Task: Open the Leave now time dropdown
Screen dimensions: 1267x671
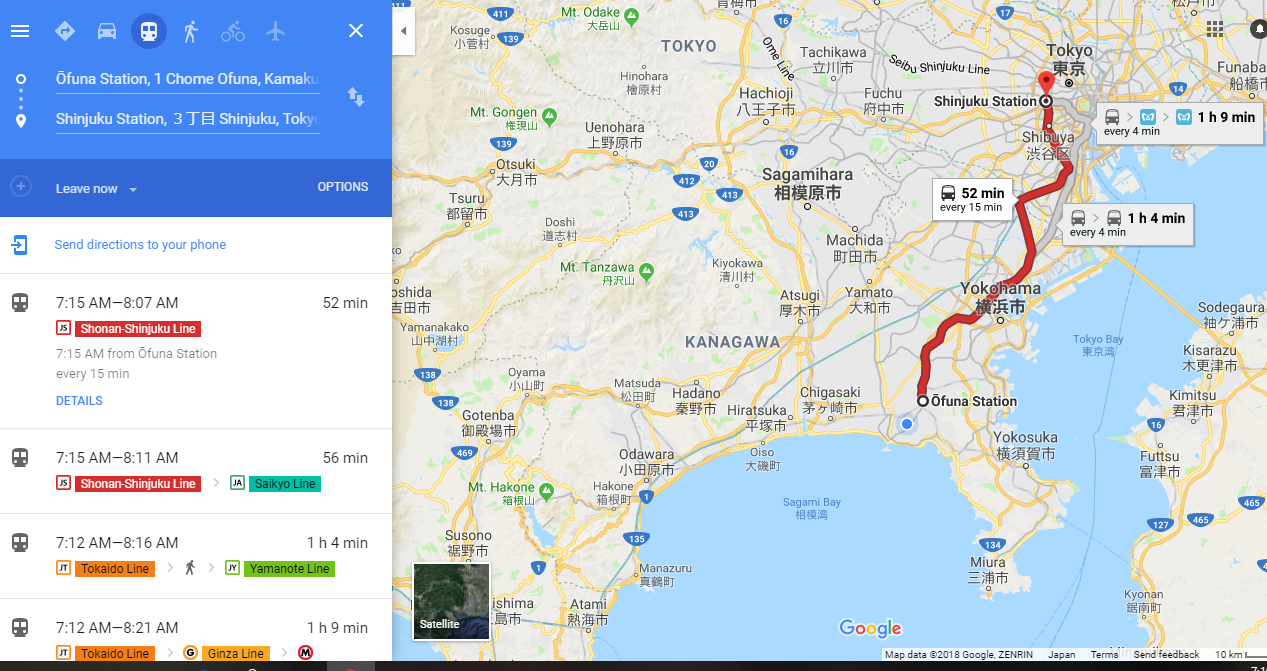Action: click(x=96, y=189)
